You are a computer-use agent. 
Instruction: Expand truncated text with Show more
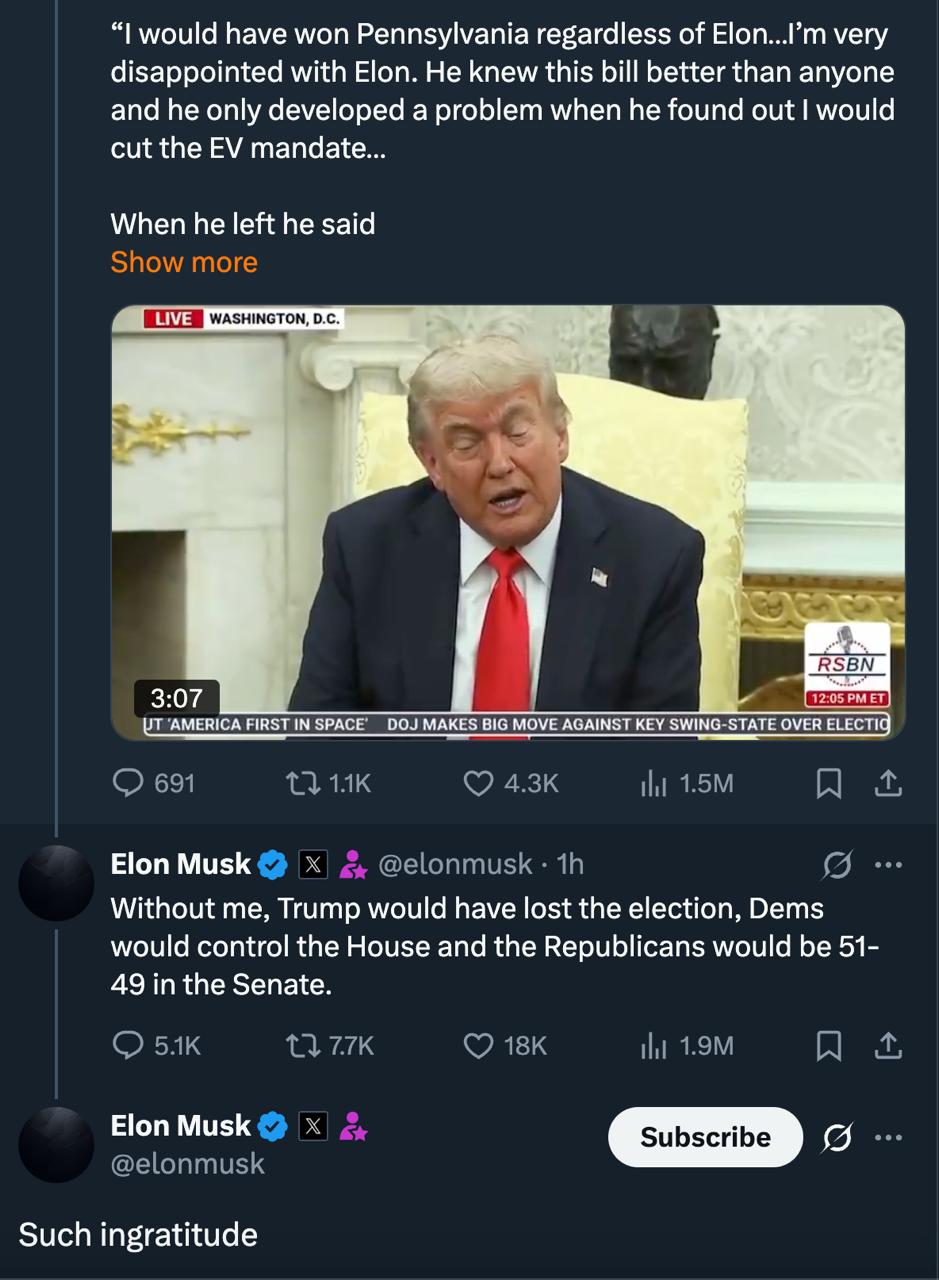click(184, 262)
